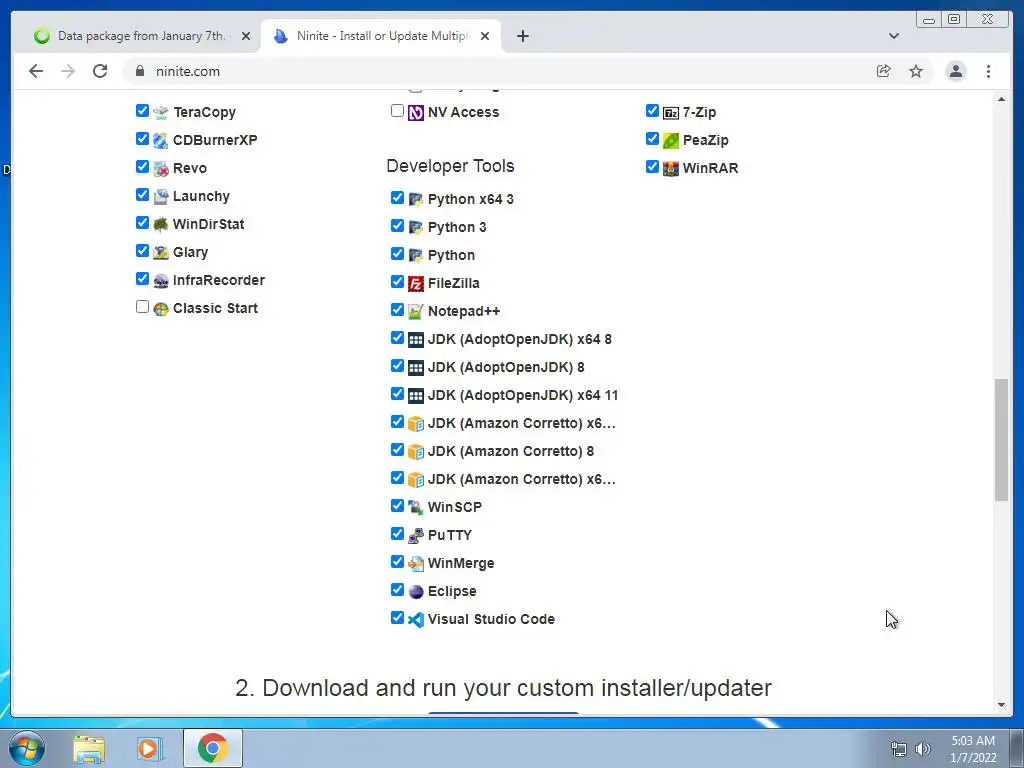Select the Ninite - Install or Update tab

coord(381,36)
